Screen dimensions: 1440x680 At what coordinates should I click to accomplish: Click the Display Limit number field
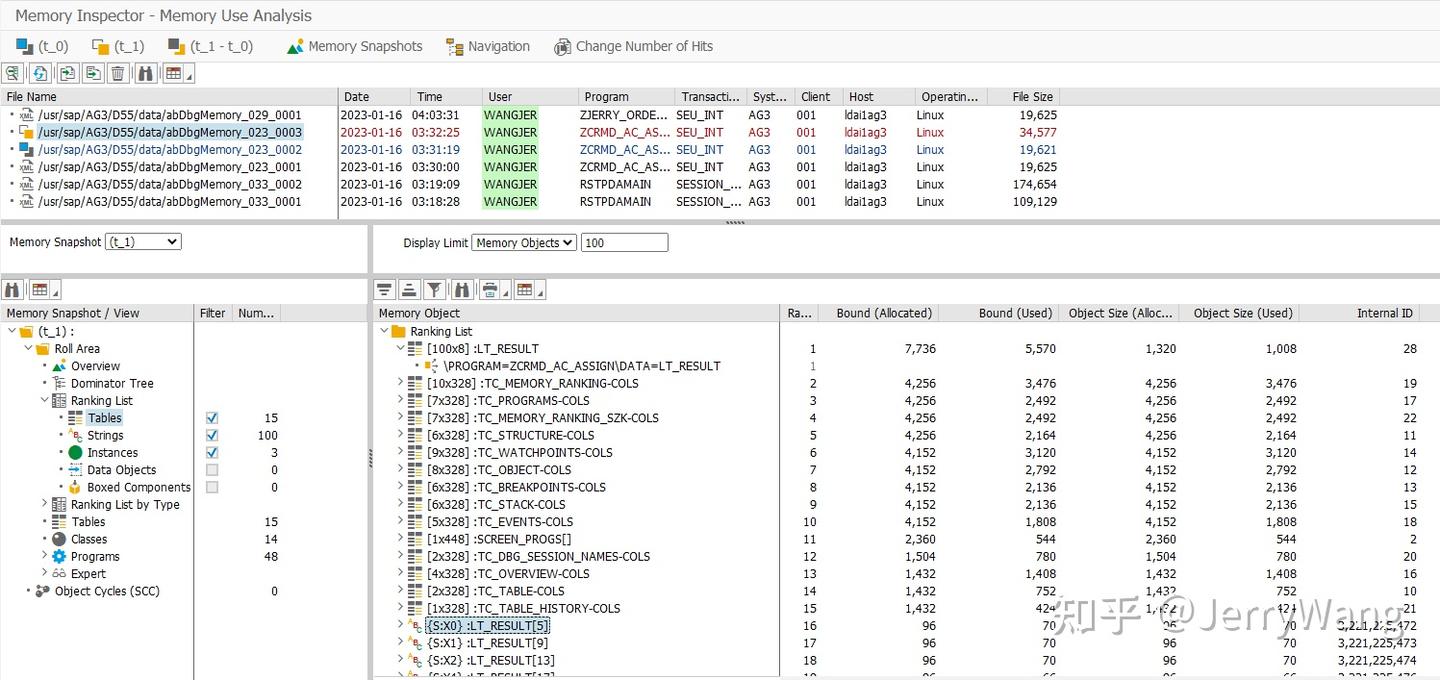click(624, 242)
